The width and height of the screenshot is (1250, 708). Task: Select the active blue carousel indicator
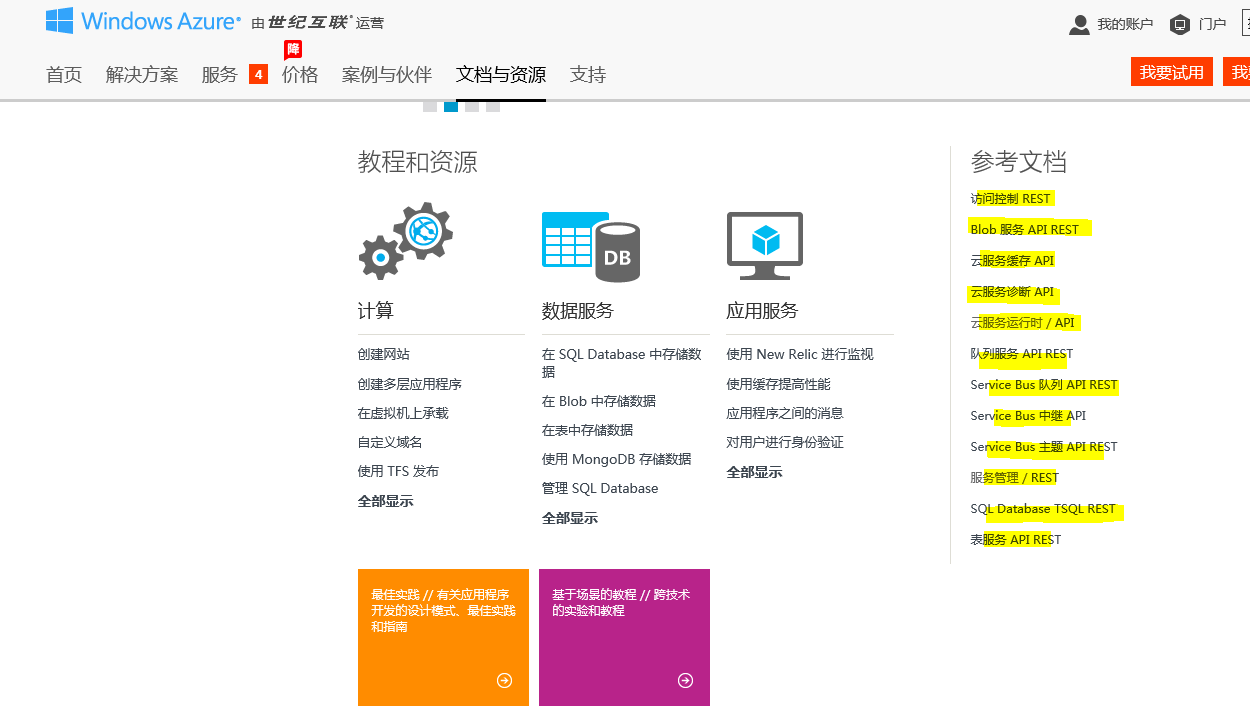[x=451, y=106]
